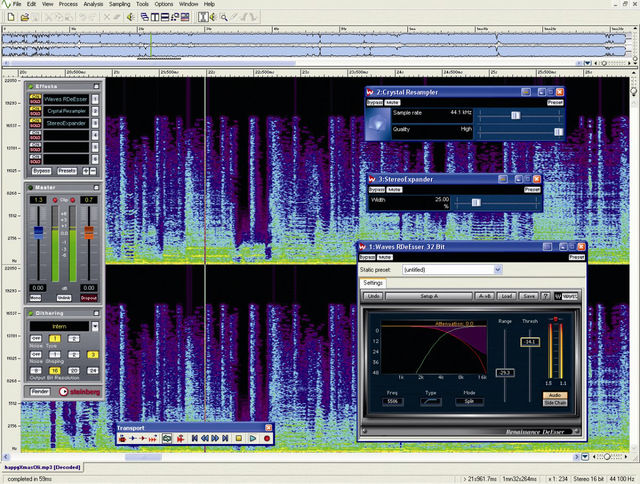Click the Side Chain button in RDeEsser
This screenshot has height=484, width=640.
click(555, 403)
